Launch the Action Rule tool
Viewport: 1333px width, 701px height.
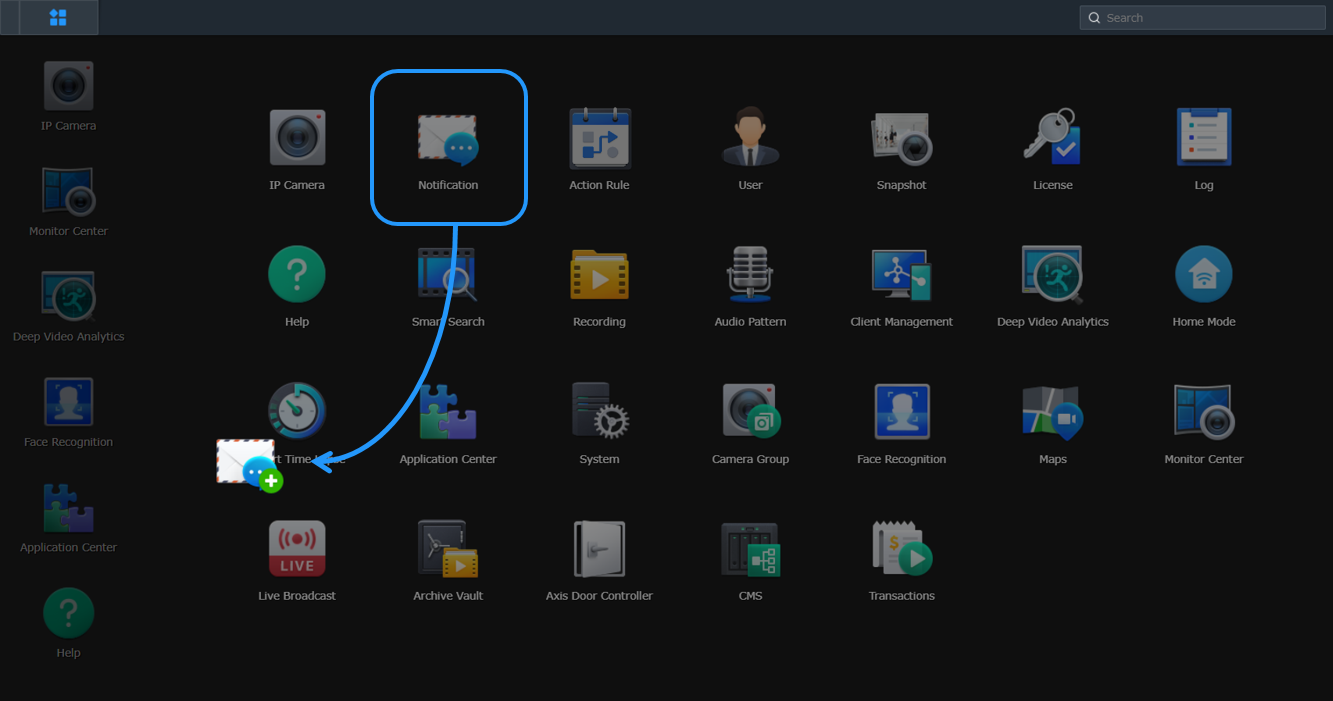pos(599,137)
